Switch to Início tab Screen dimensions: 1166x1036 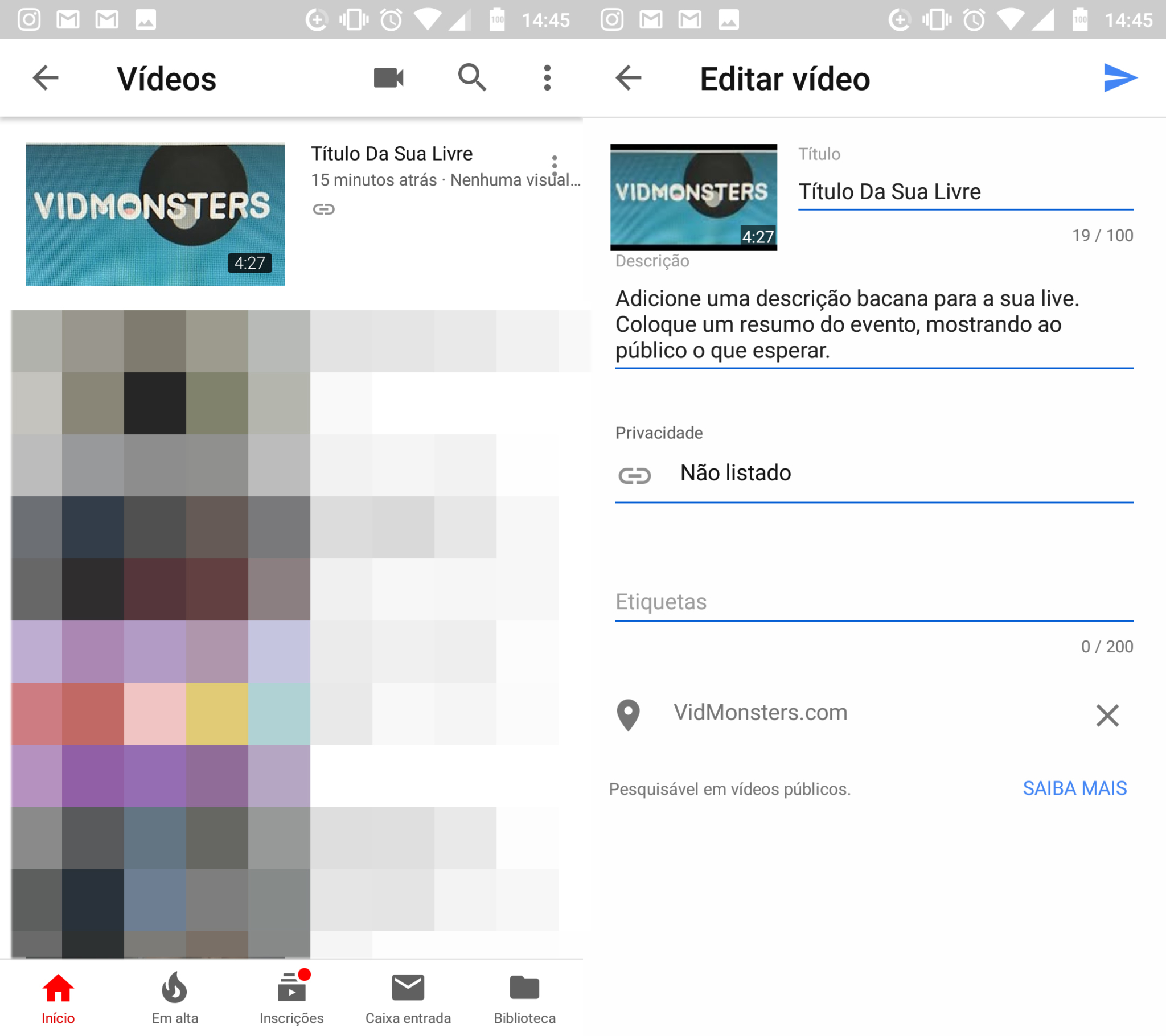point(58,998)
